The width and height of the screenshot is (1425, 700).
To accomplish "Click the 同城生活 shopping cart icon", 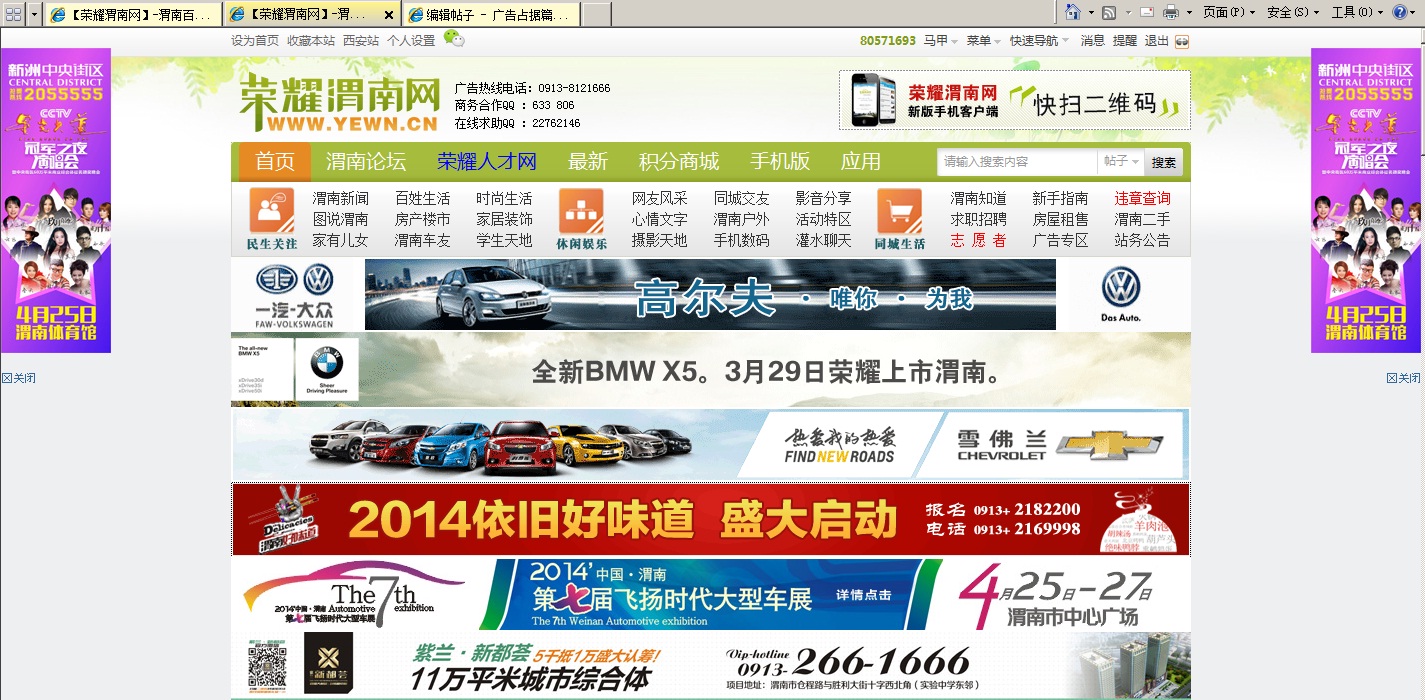I will point(899,211).
